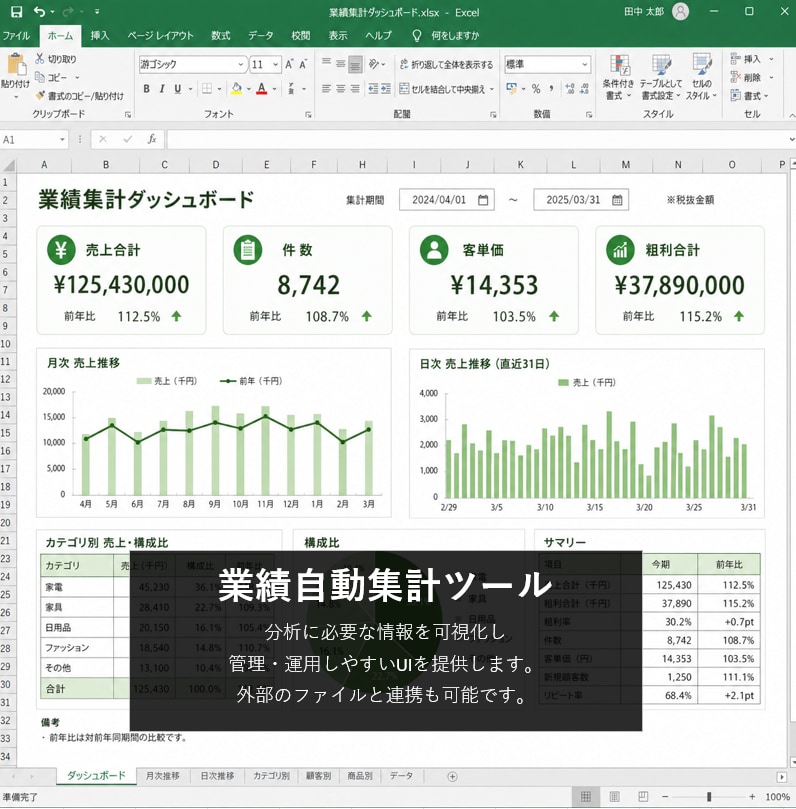Expand the formula bar chevron
796x809 pixels.
tap(791, 139)
